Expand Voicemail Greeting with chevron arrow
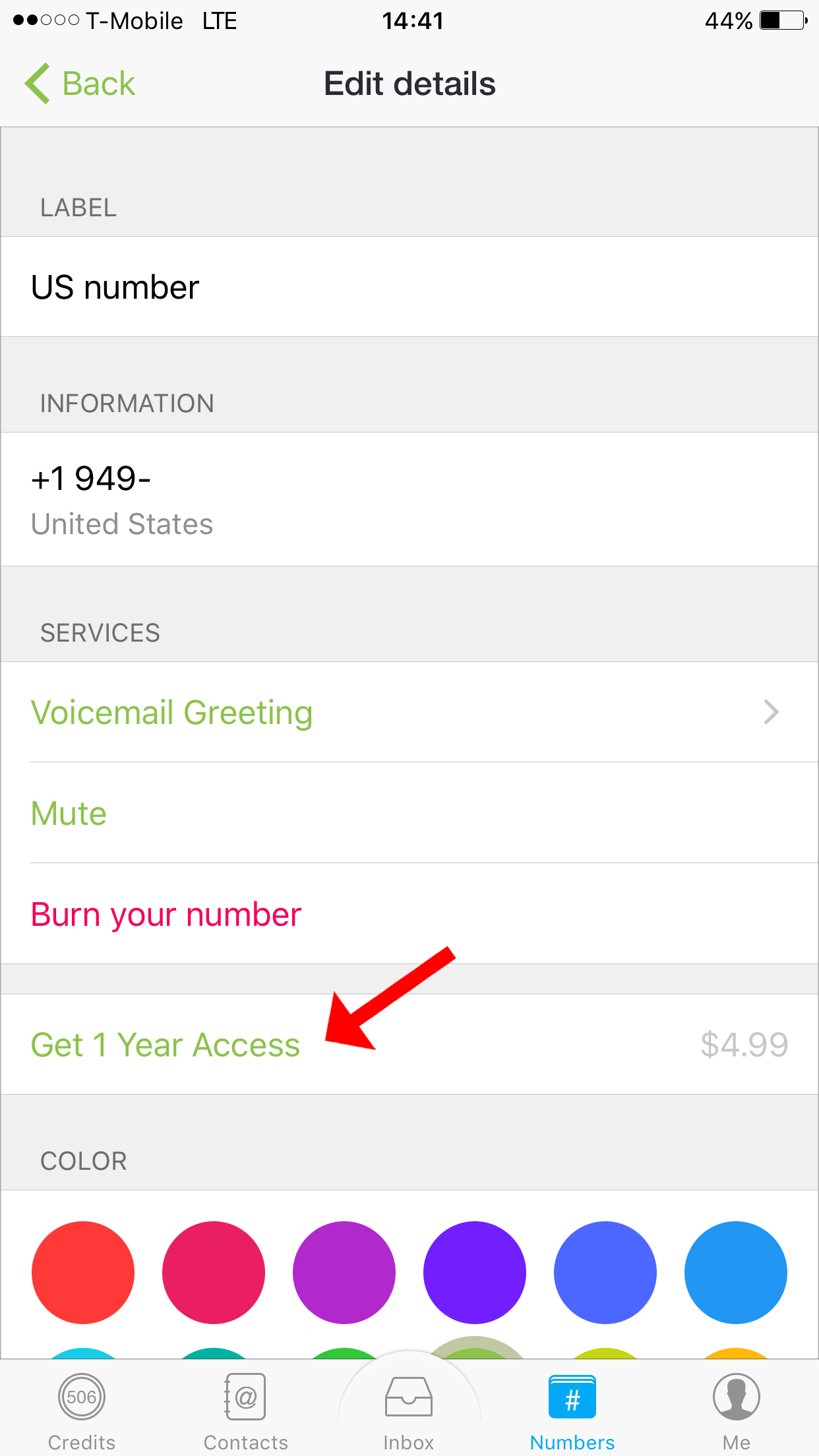Image resolution: width=819 pixels, height=1456 pixels. (x=771, y=712)
